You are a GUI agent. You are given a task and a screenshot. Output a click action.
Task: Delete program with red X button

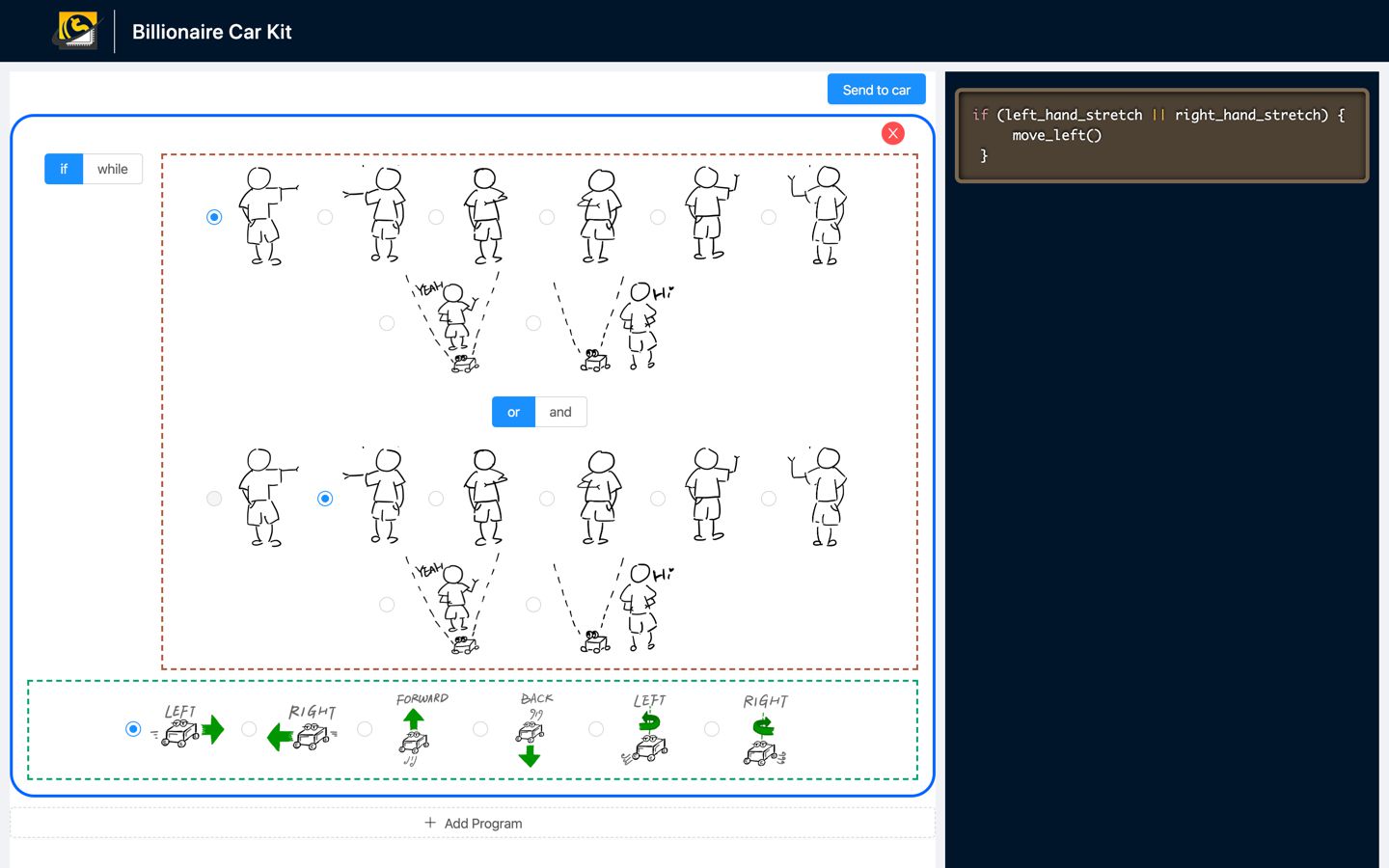pos(892,133)
